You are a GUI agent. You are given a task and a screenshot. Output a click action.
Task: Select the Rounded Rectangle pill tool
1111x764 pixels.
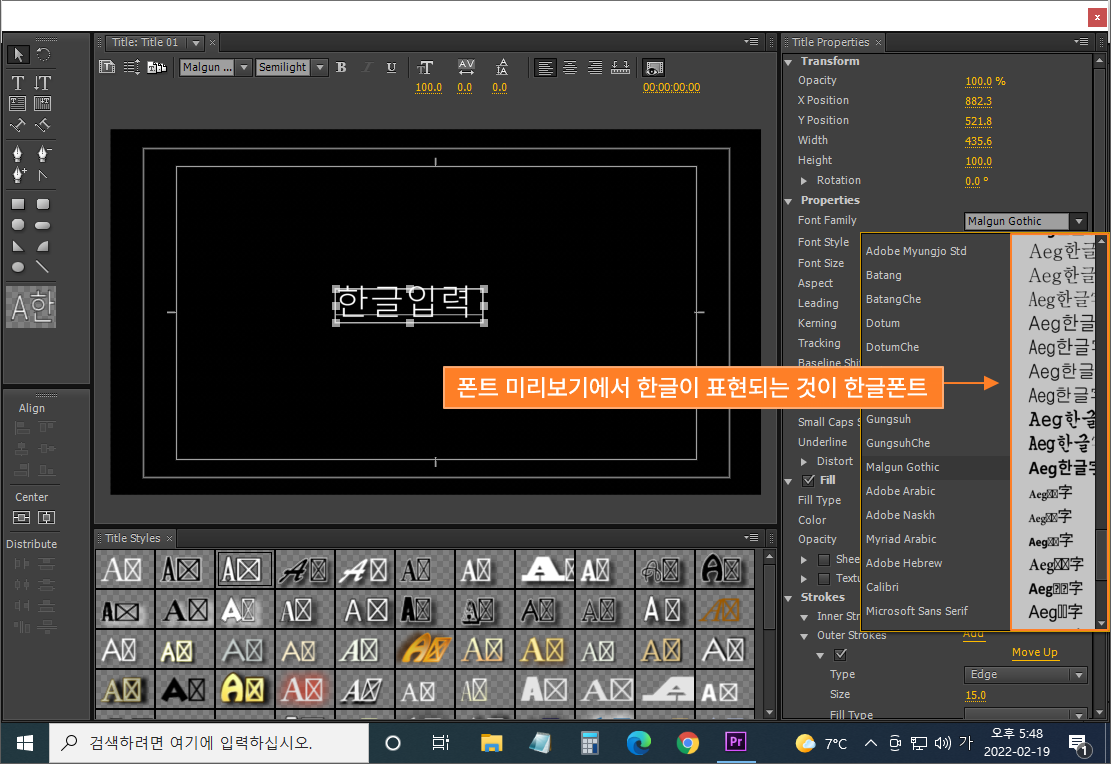click(43, 225)
